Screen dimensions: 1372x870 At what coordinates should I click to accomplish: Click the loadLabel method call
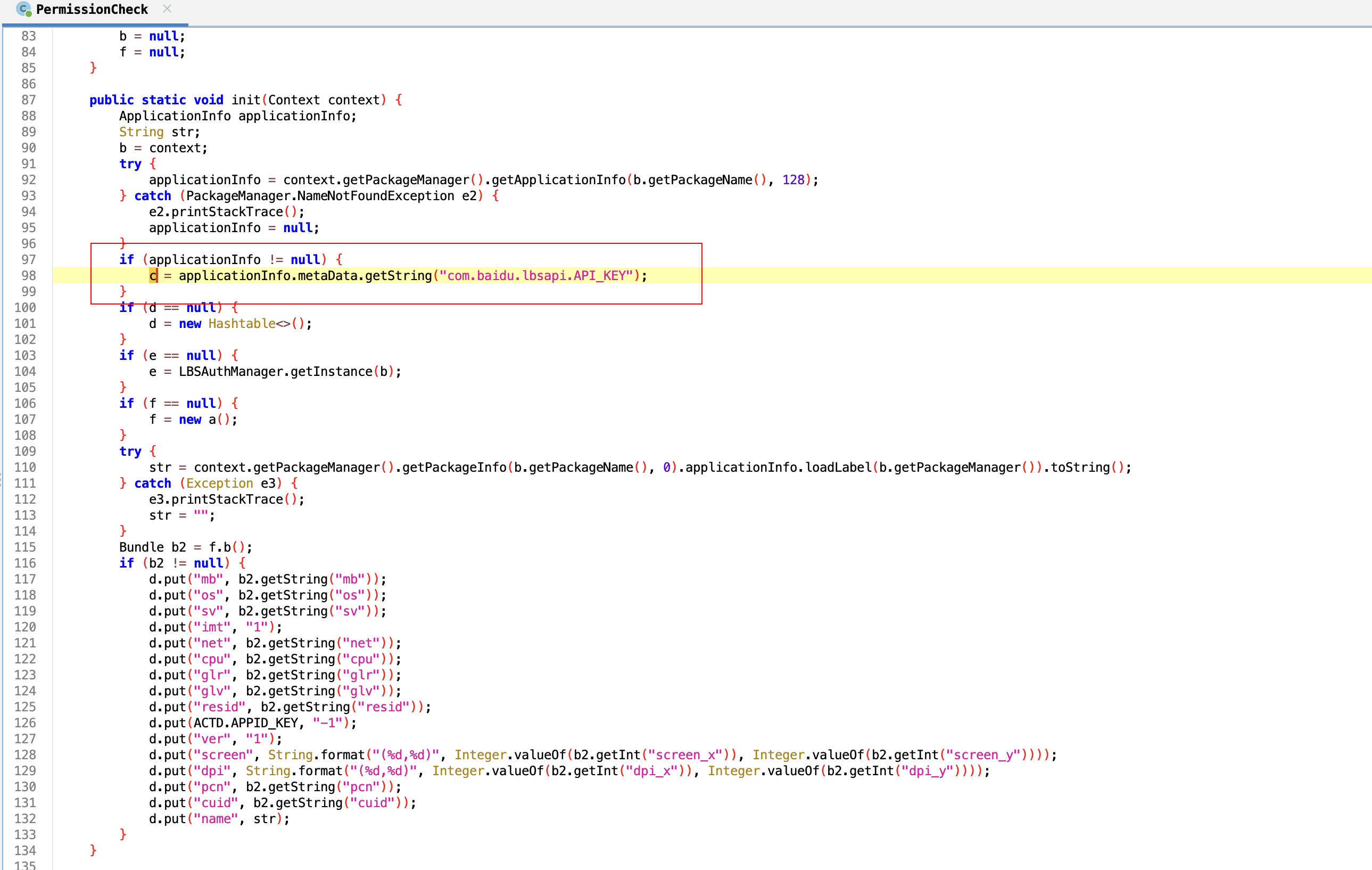[838, 467]
